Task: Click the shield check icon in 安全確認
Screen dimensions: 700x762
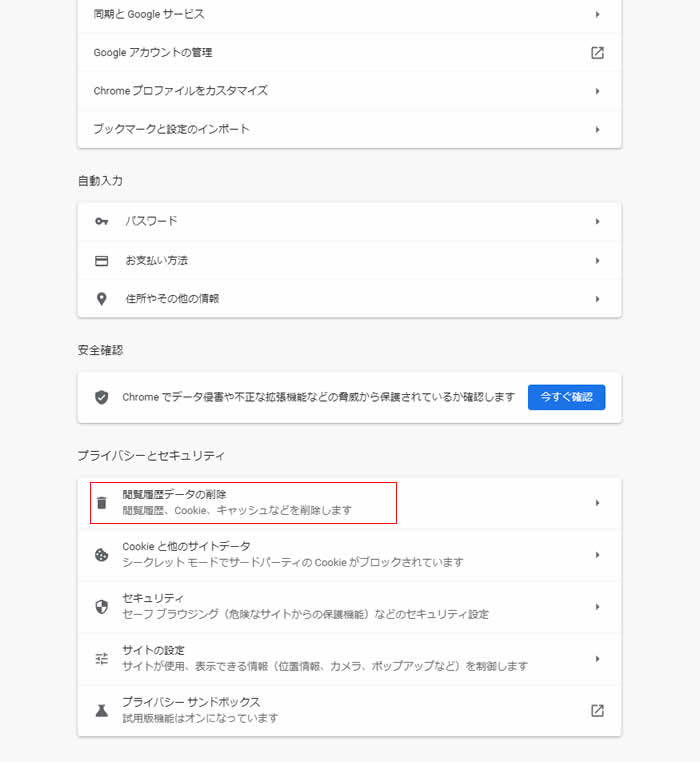Action: [x=102, y=397]
